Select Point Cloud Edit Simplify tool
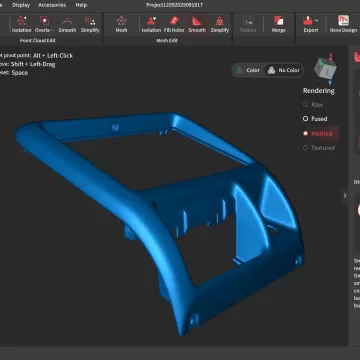The width and height of the screenshot is (360, 360). 90,24
